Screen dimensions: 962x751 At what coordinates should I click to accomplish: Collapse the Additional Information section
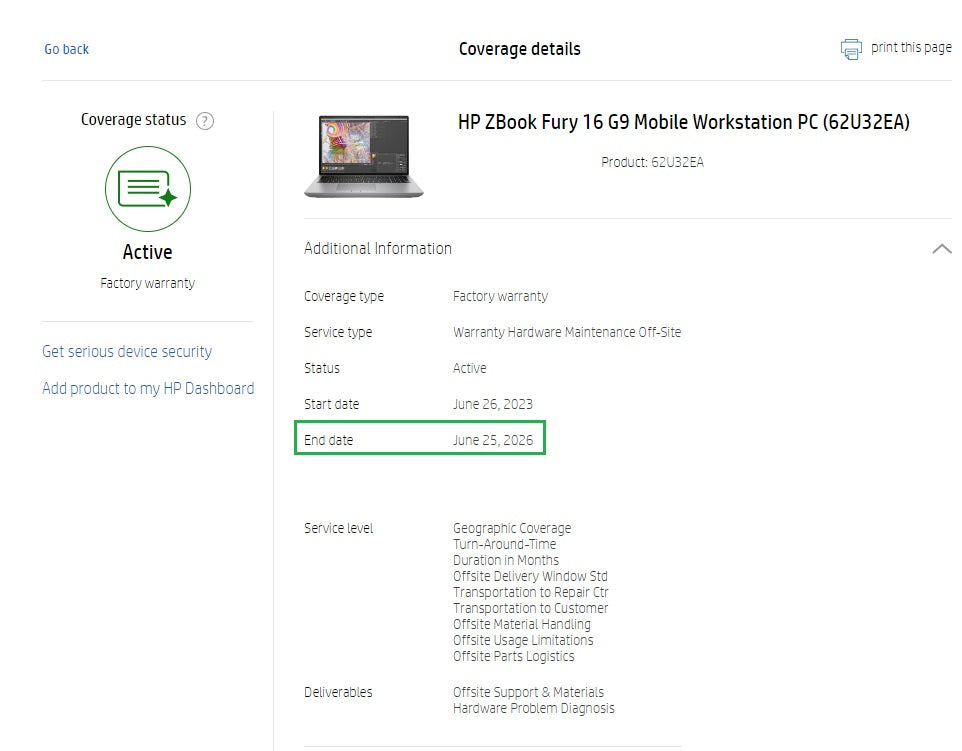coord(941,247)
